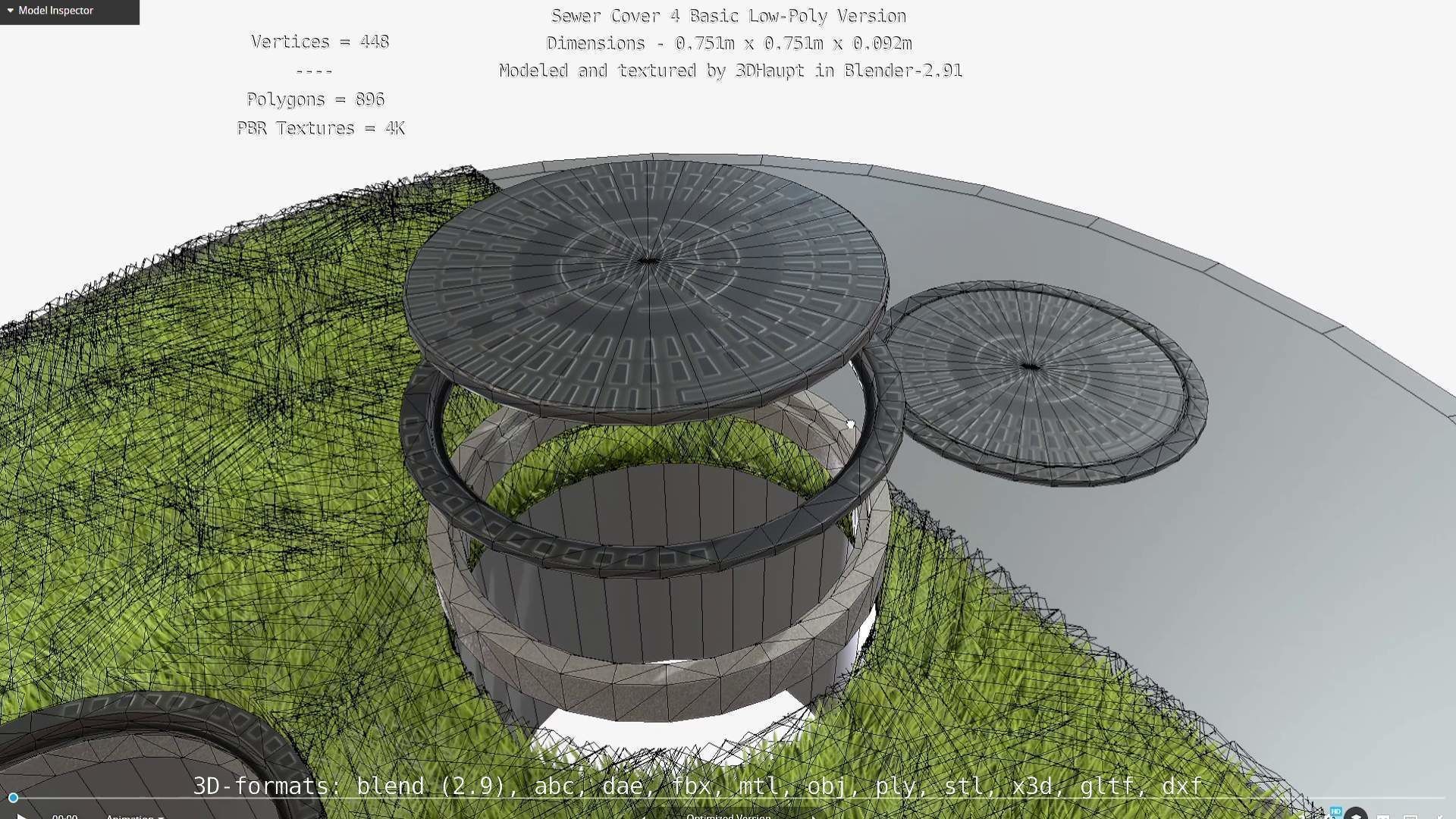This screenshot has height=819, width=1456.
Task: Open the model inspector layers icon
Action: point(1356,814)
